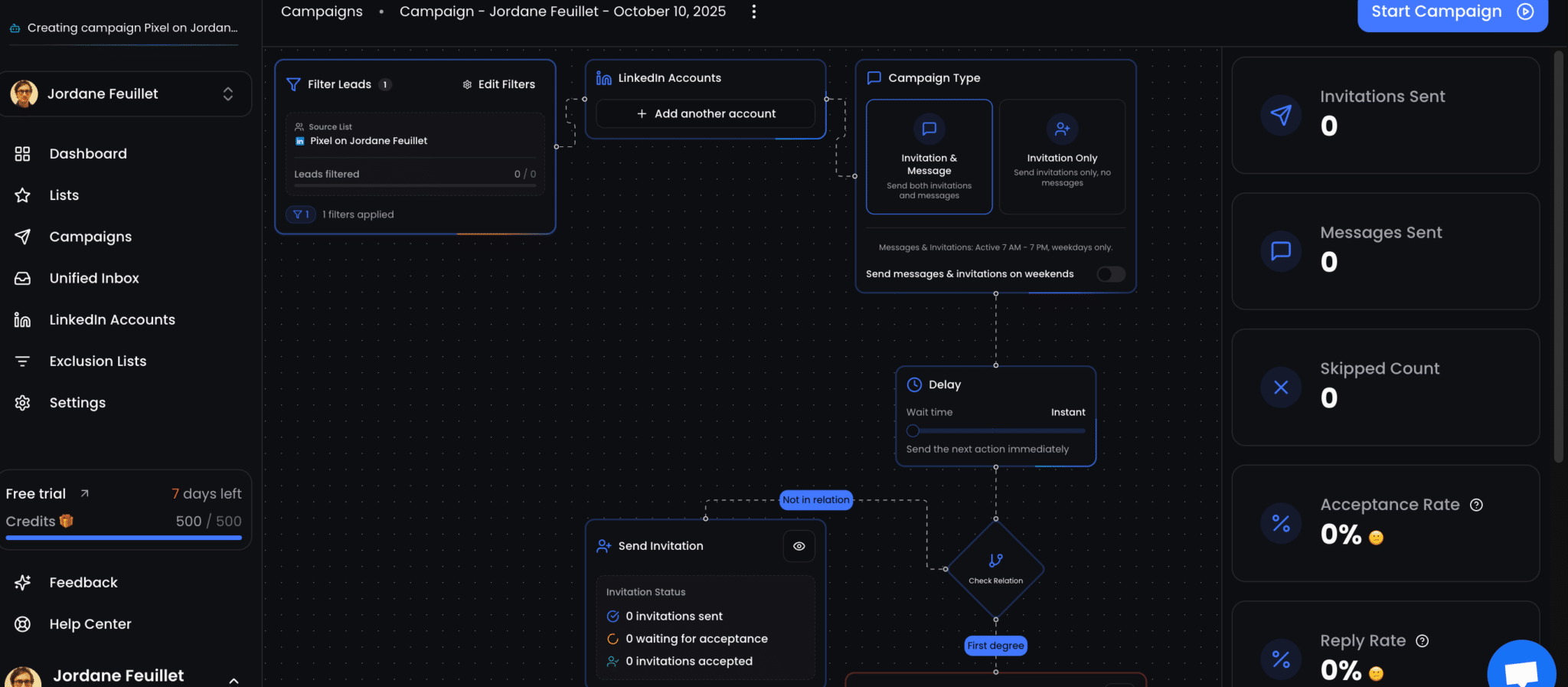The width and height of the screenshot is (1568, 687).
Task: Select Invitation Only campaign type
Action: tap(1062, 157)
